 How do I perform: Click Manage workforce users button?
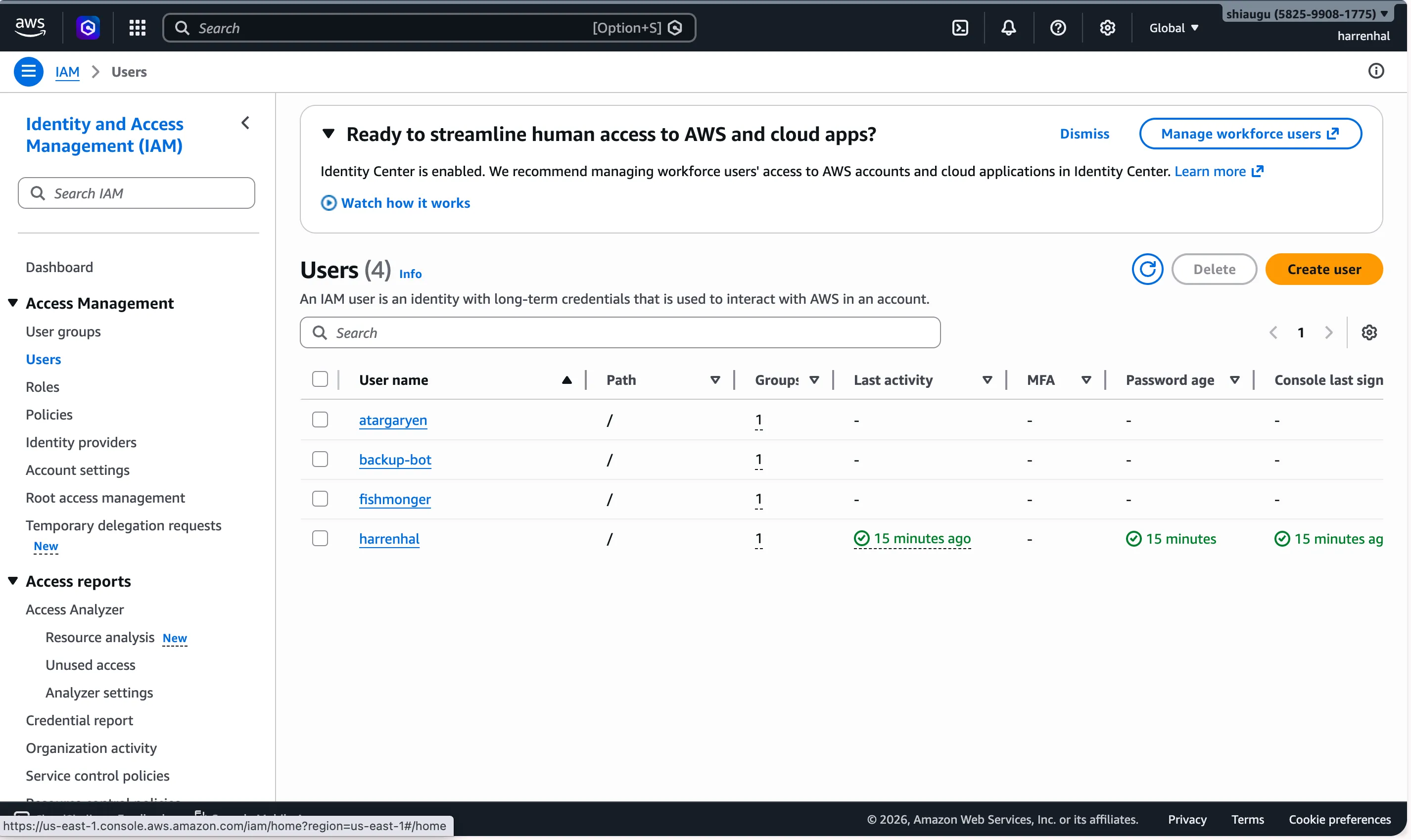pyautogui.click(x=1250, y=134)
